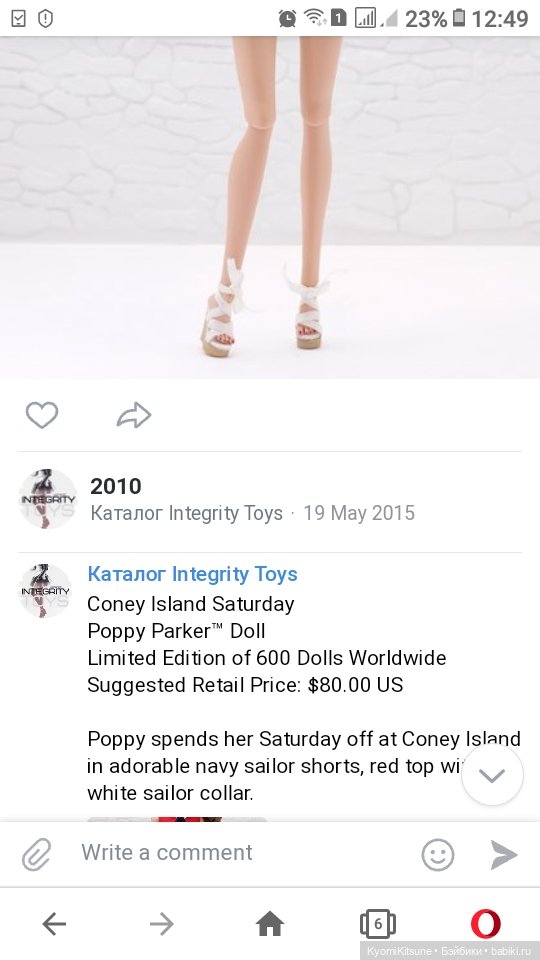The height and width of the screenshot is (960, 540).
Task: Open the browser home page icon
Action: click(x=270, y=923)
